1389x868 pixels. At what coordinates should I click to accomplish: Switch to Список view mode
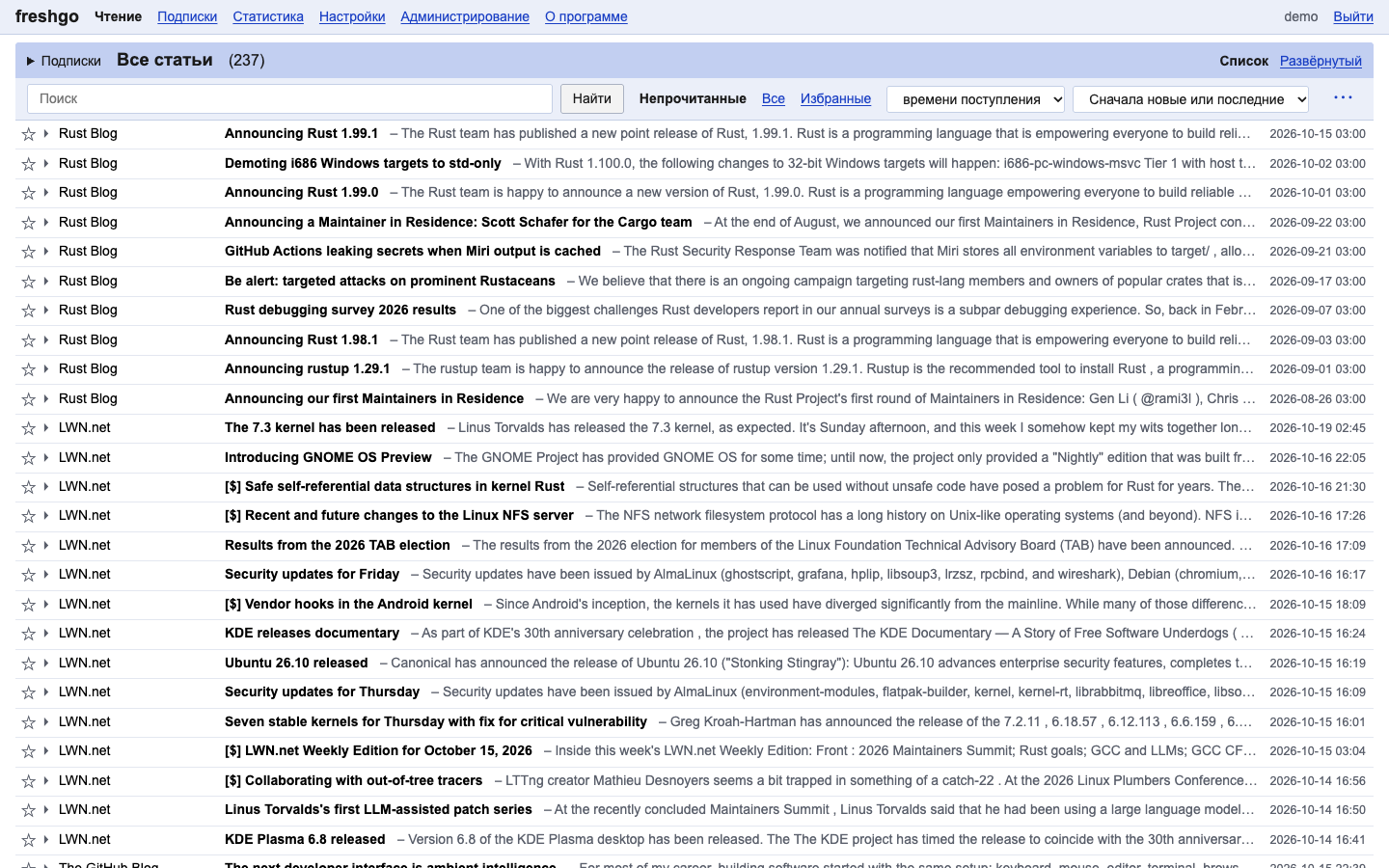[x=1244, y=61]
